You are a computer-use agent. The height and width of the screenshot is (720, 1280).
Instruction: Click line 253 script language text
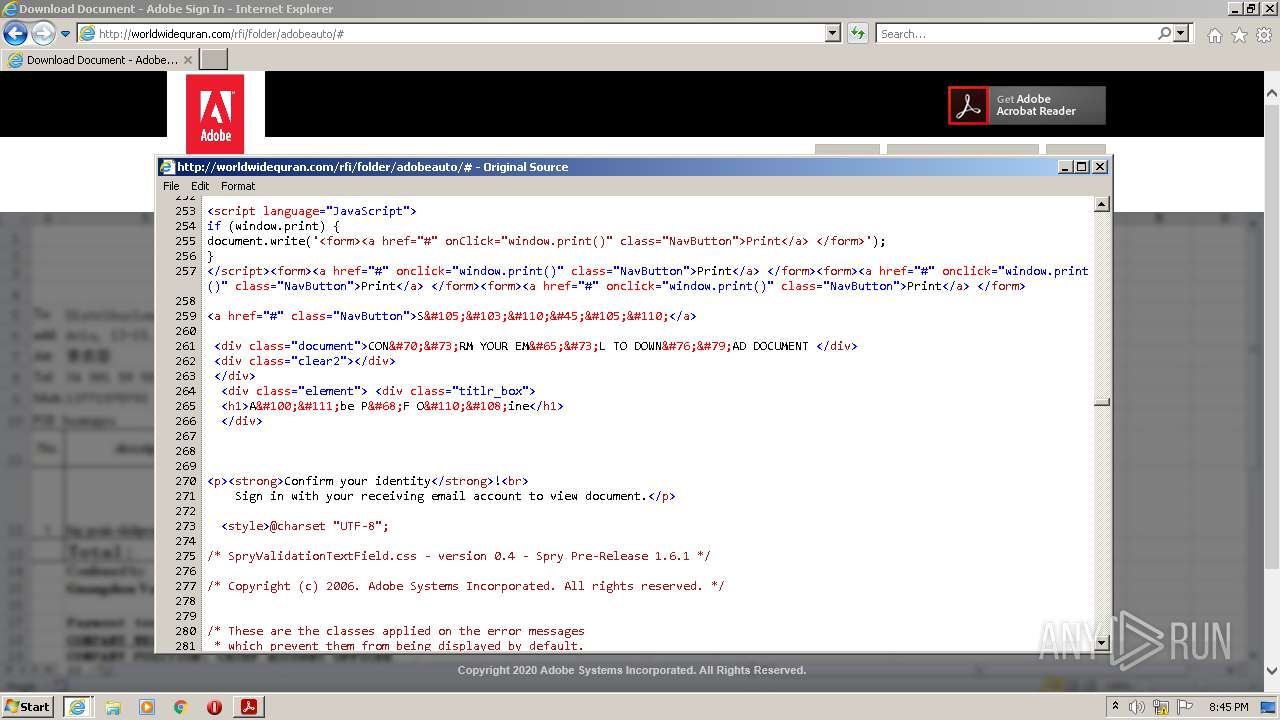[x=311, y=211]
